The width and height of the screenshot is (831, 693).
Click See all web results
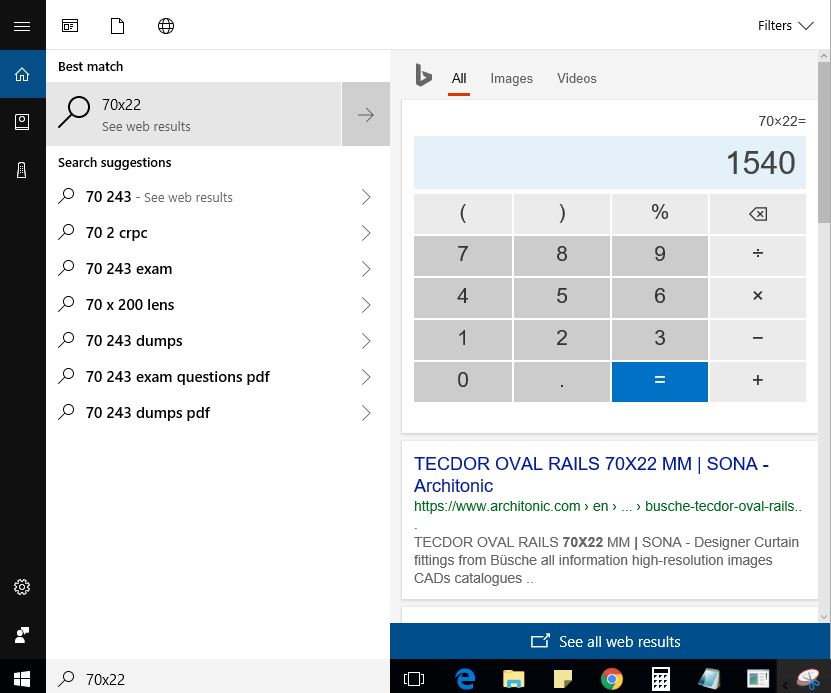pos(609,641)
